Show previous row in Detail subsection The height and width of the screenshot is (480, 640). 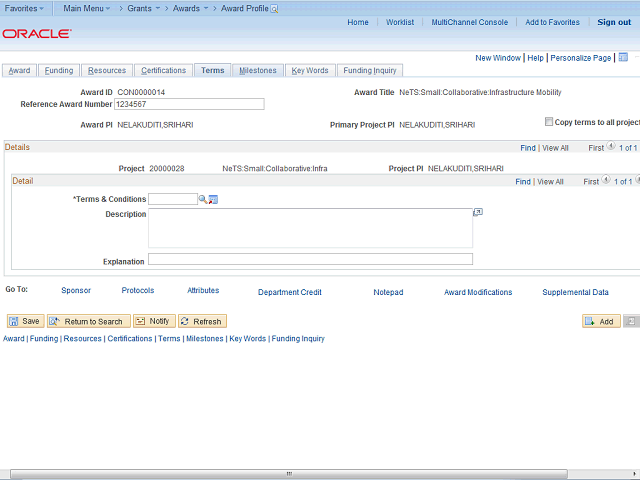(x=606, y=180)
